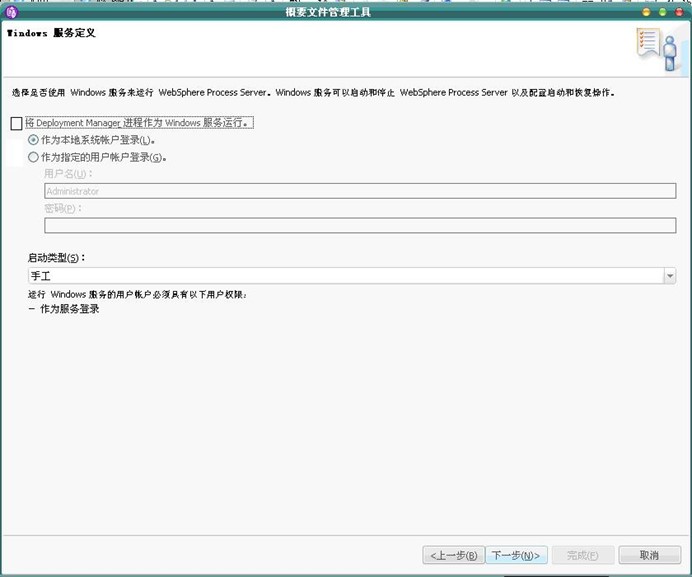
Task: Click the 启动类型 label
Action: tap(56, 258)
